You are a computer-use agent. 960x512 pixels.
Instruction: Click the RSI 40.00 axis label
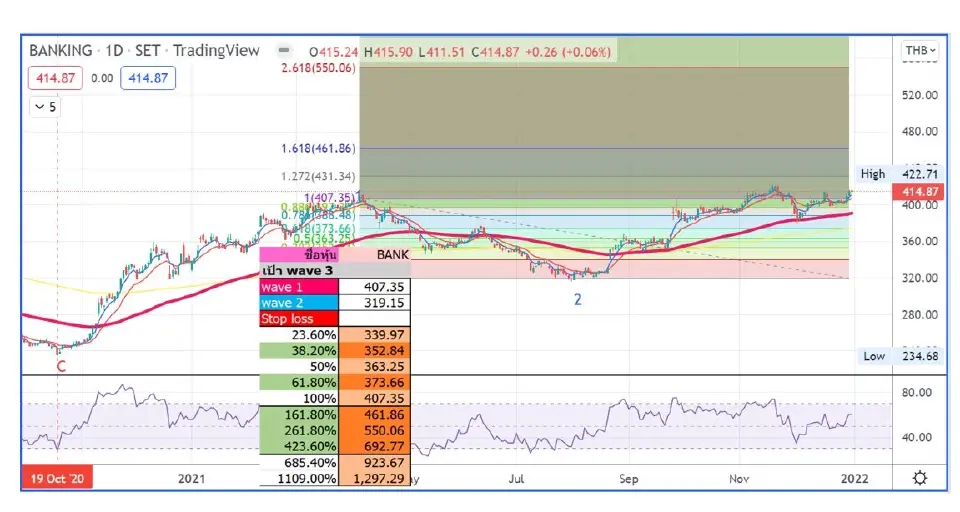tap(917, 437)
